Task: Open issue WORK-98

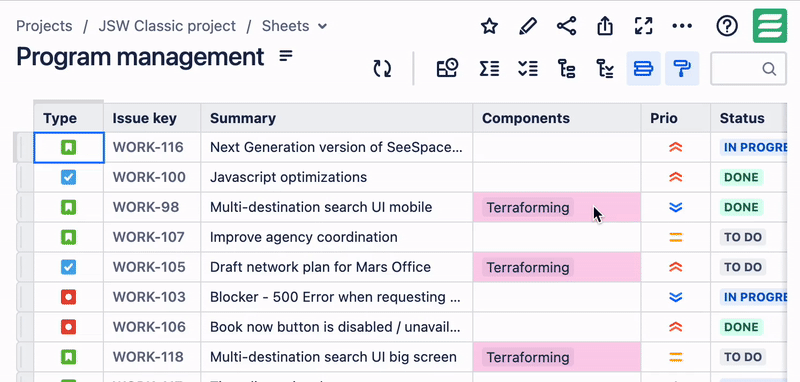Action: (146, 208)
